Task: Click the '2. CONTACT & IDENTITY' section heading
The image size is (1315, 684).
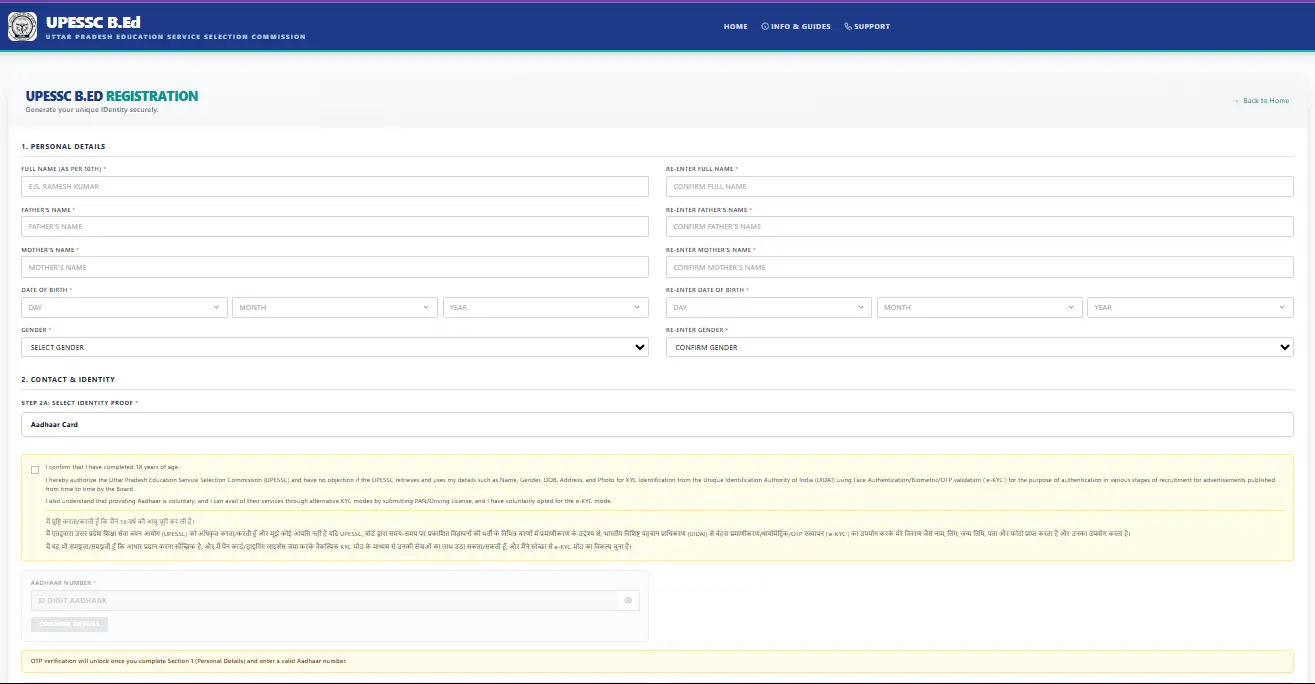Action: tap(68, 380)
